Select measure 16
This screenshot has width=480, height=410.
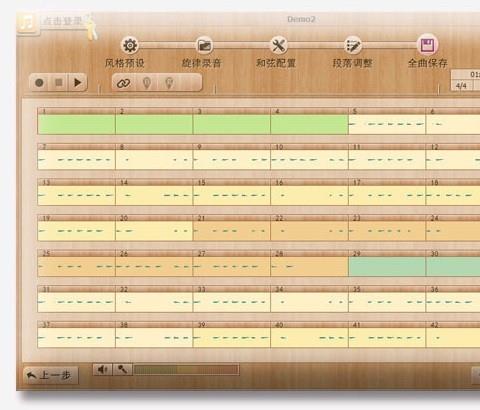[x=309, y=196]
